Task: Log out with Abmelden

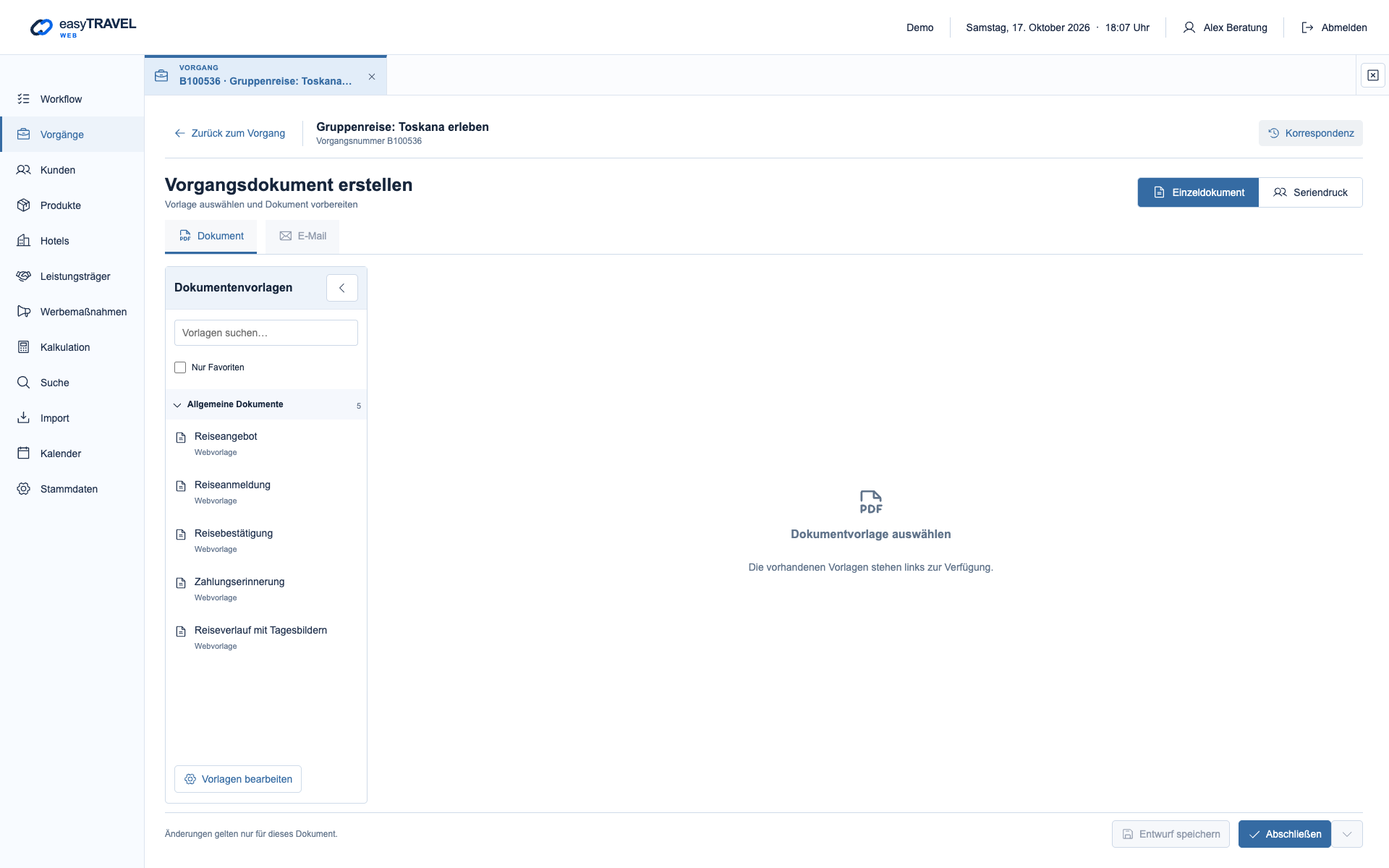Action: click(x=1334, y=27)
